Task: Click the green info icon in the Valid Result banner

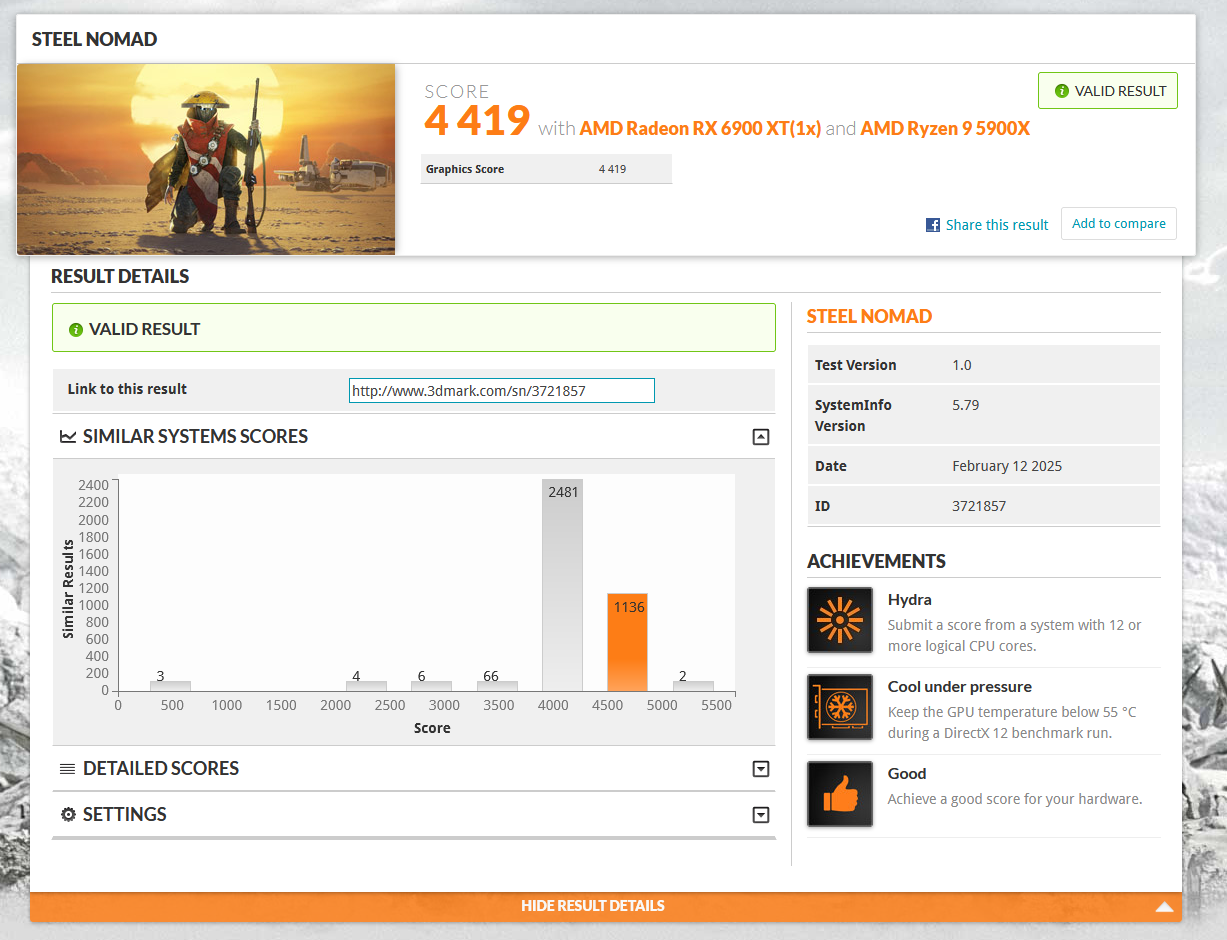Action: coord(76,330)
